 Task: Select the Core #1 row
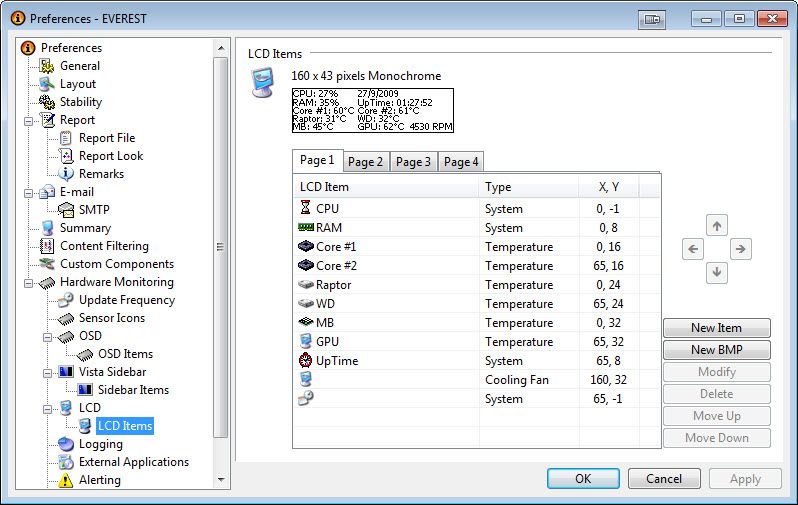tap(477, 247)
